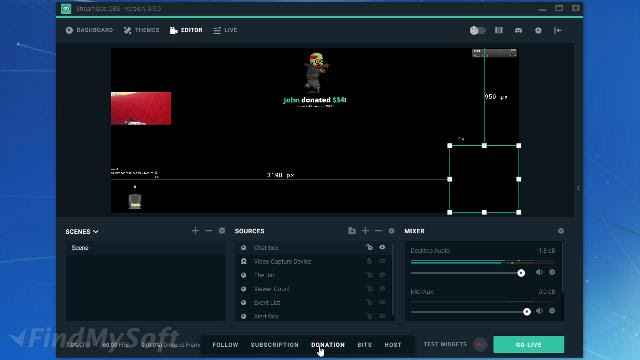Click the logout arrow icon
Screen dimensions: 640x360
[558, 30]
